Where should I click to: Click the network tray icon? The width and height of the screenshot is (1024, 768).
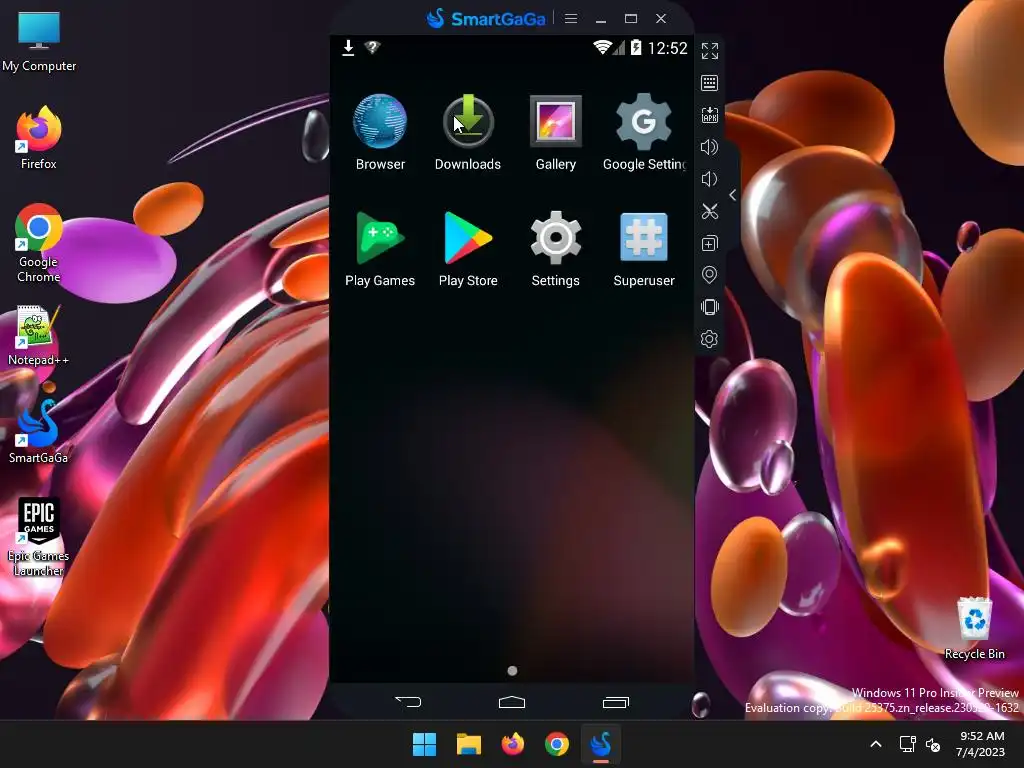[907, 744]
